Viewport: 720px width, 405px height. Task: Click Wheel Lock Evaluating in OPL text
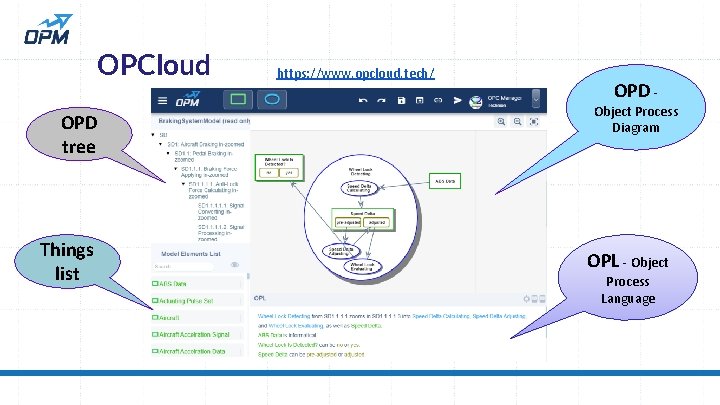pos(296,326)
